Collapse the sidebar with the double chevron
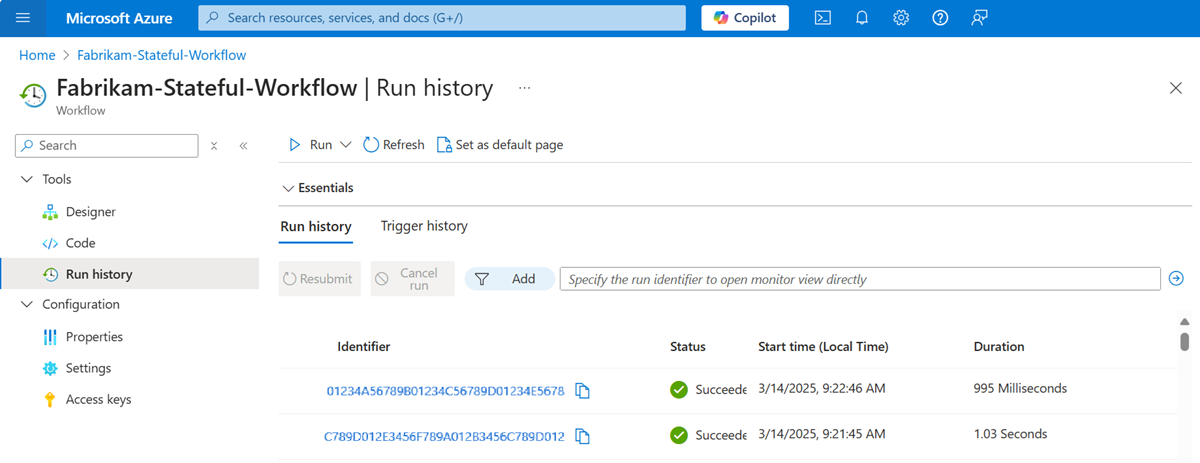 pyautogui.click(x=243, y=146)
